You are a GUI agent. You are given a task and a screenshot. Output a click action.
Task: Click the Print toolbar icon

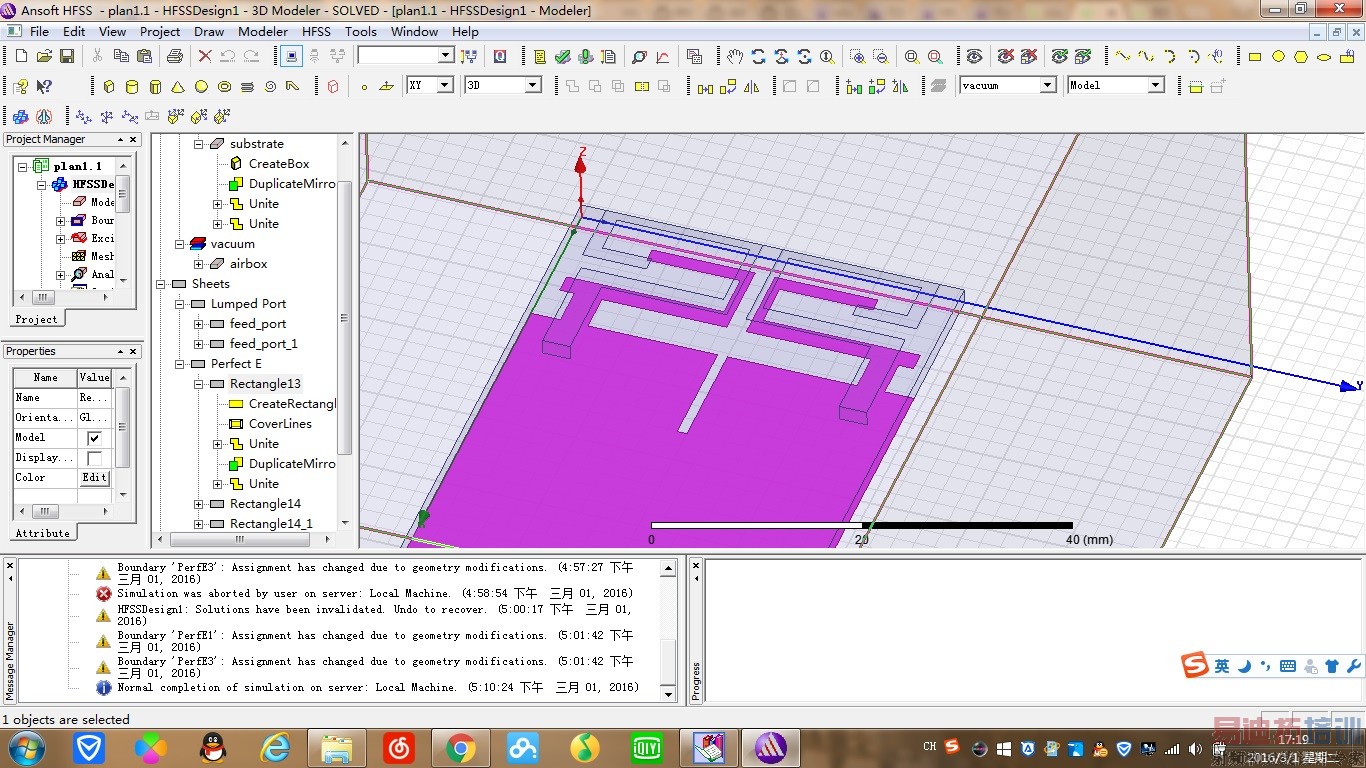pyautogui.click(x=175, y=57)
